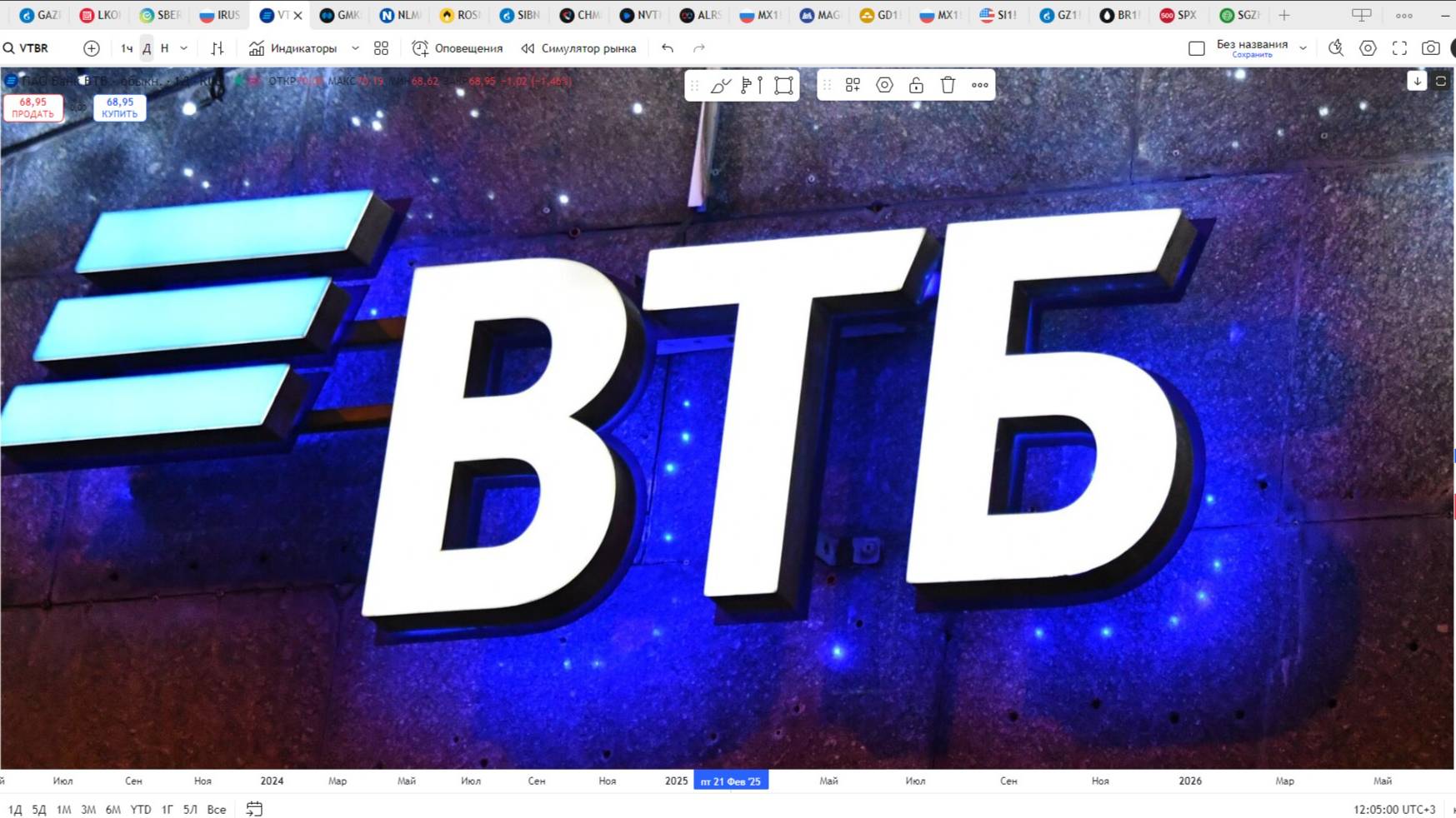Click the blue 68,95 КУПИТЬ buy button
Screen dimensions: 1456x818
[x=119, y=107]
